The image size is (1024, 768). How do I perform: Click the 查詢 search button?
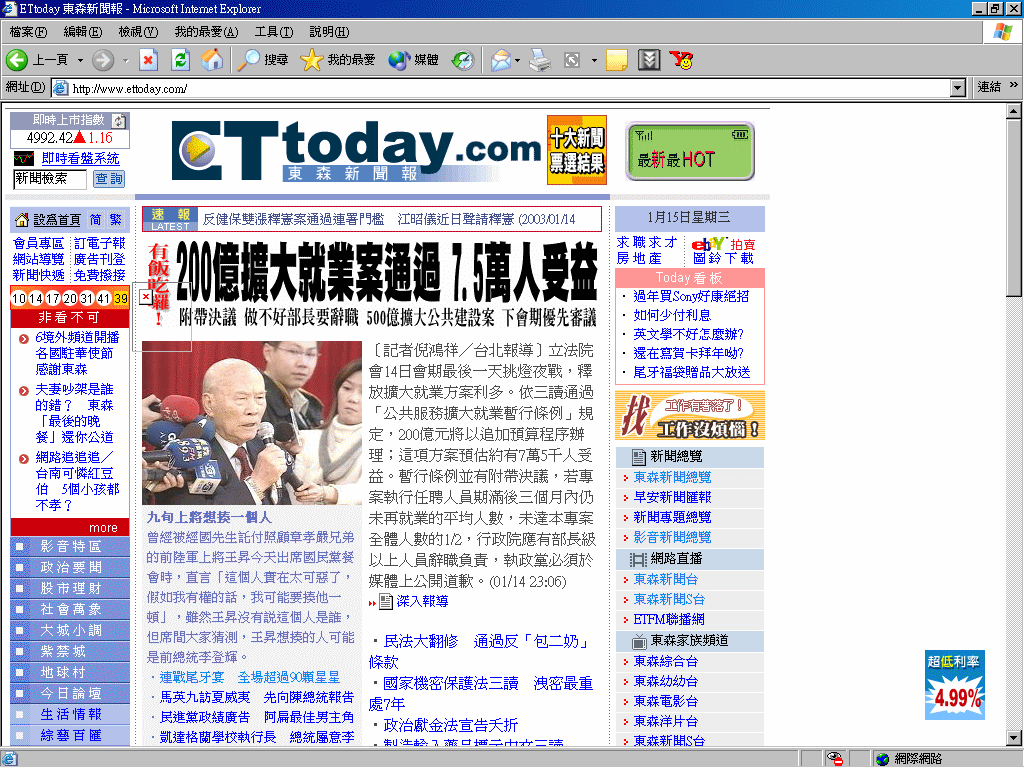click(109, 179)
